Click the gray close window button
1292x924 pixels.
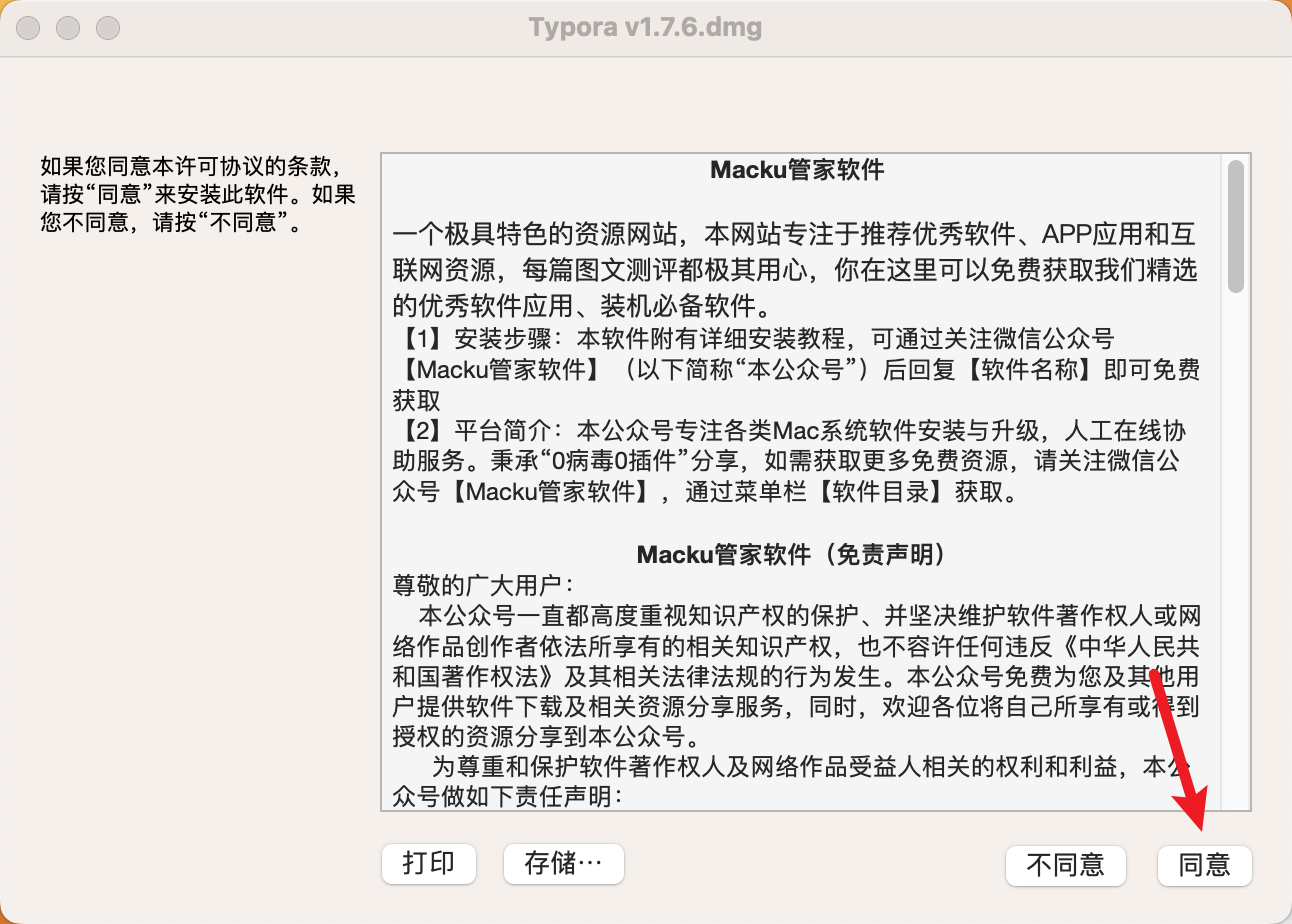(28, 28)
